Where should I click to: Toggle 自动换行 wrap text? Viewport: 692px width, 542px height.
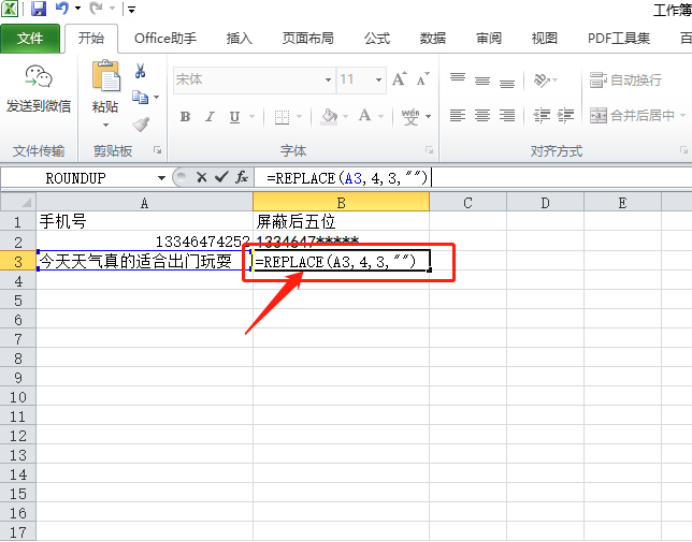click(626, 80)
